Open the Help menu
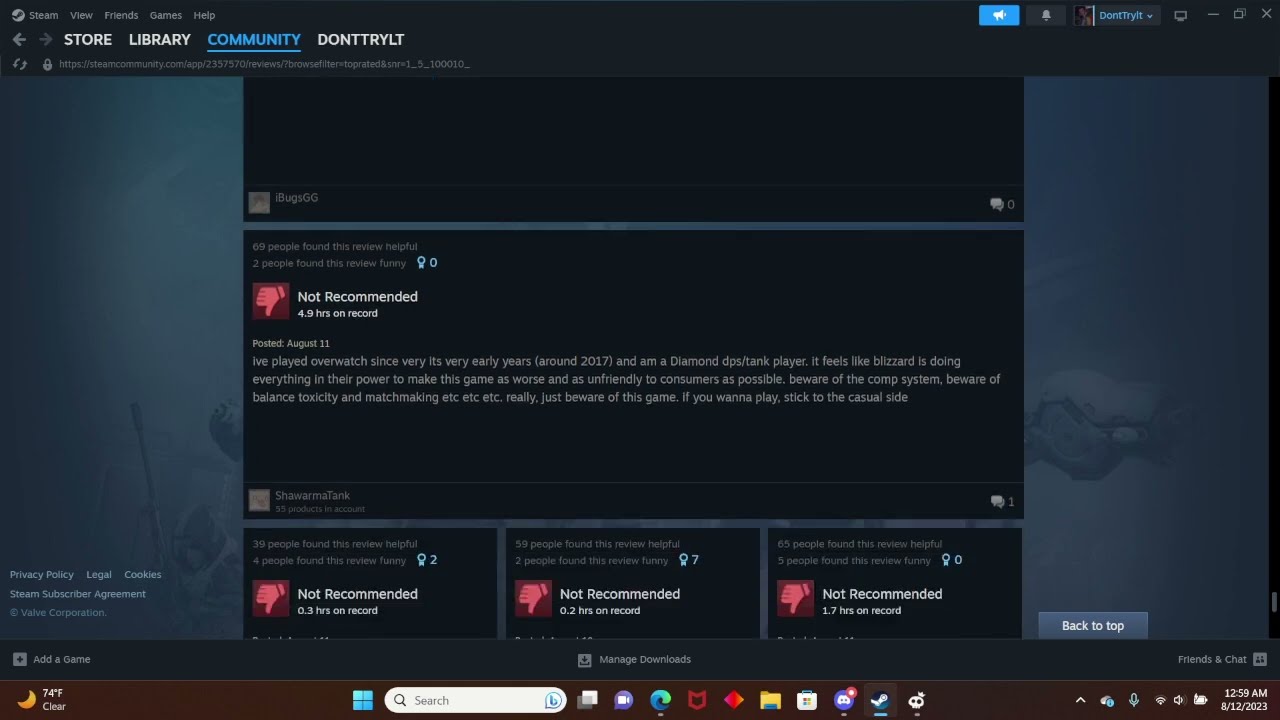1280x720 pixels. [204, 15]
